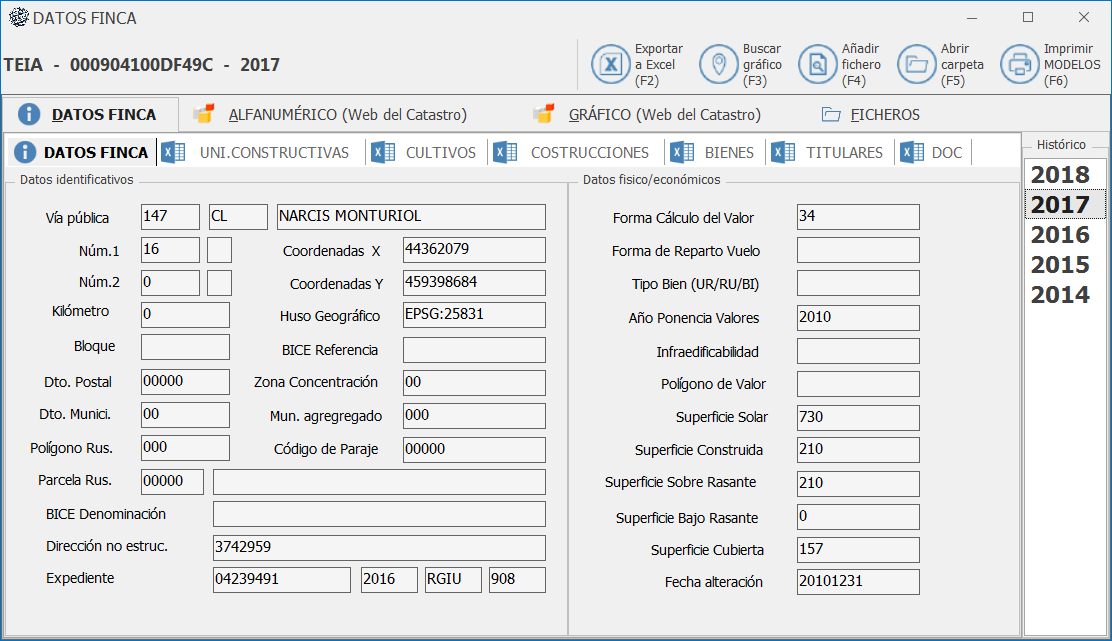
Task: Select the DOC subtab
Action: click(946, 153)
